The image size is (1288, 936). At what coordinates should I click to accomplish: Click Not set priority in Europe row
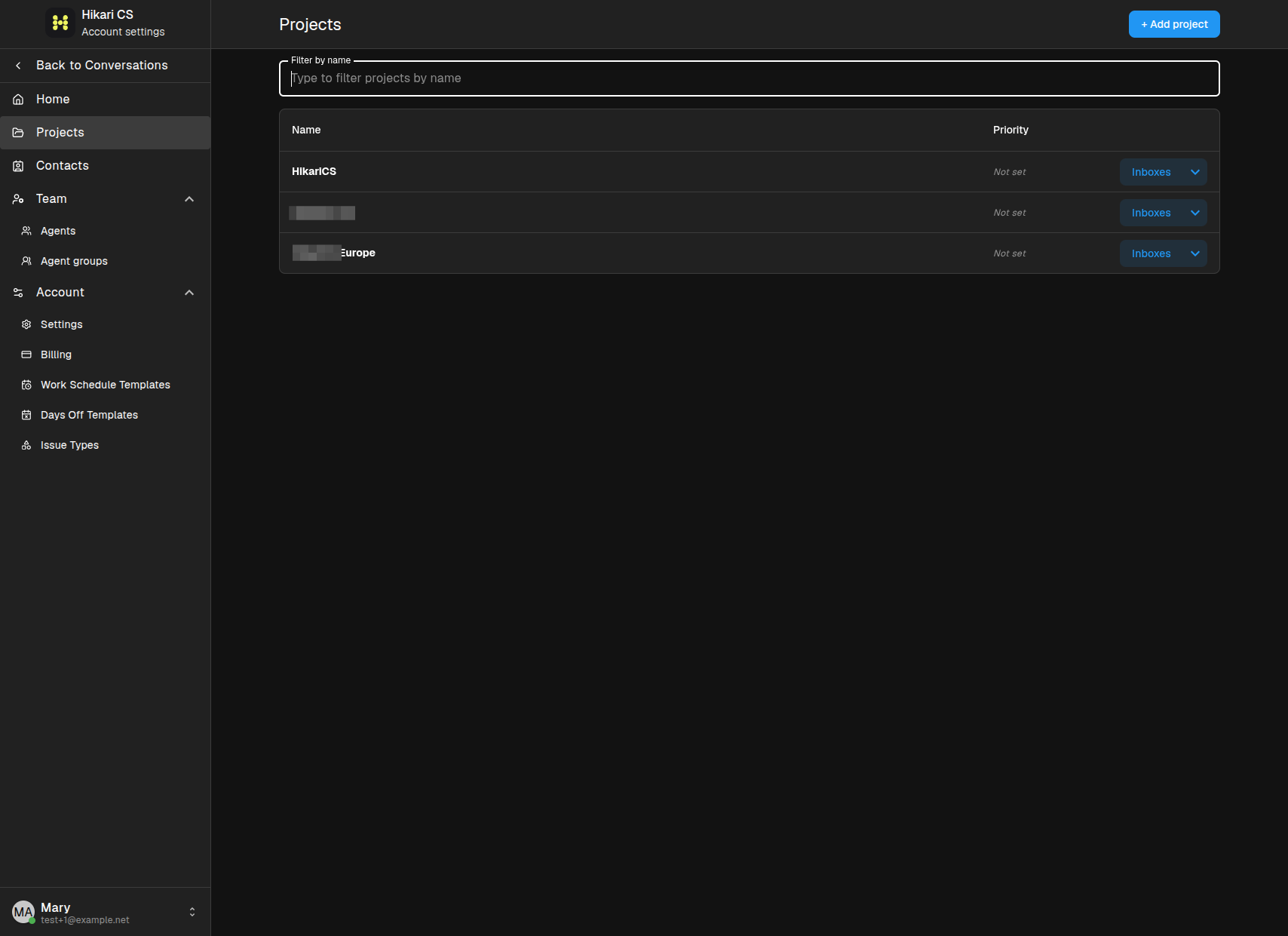1010,253
